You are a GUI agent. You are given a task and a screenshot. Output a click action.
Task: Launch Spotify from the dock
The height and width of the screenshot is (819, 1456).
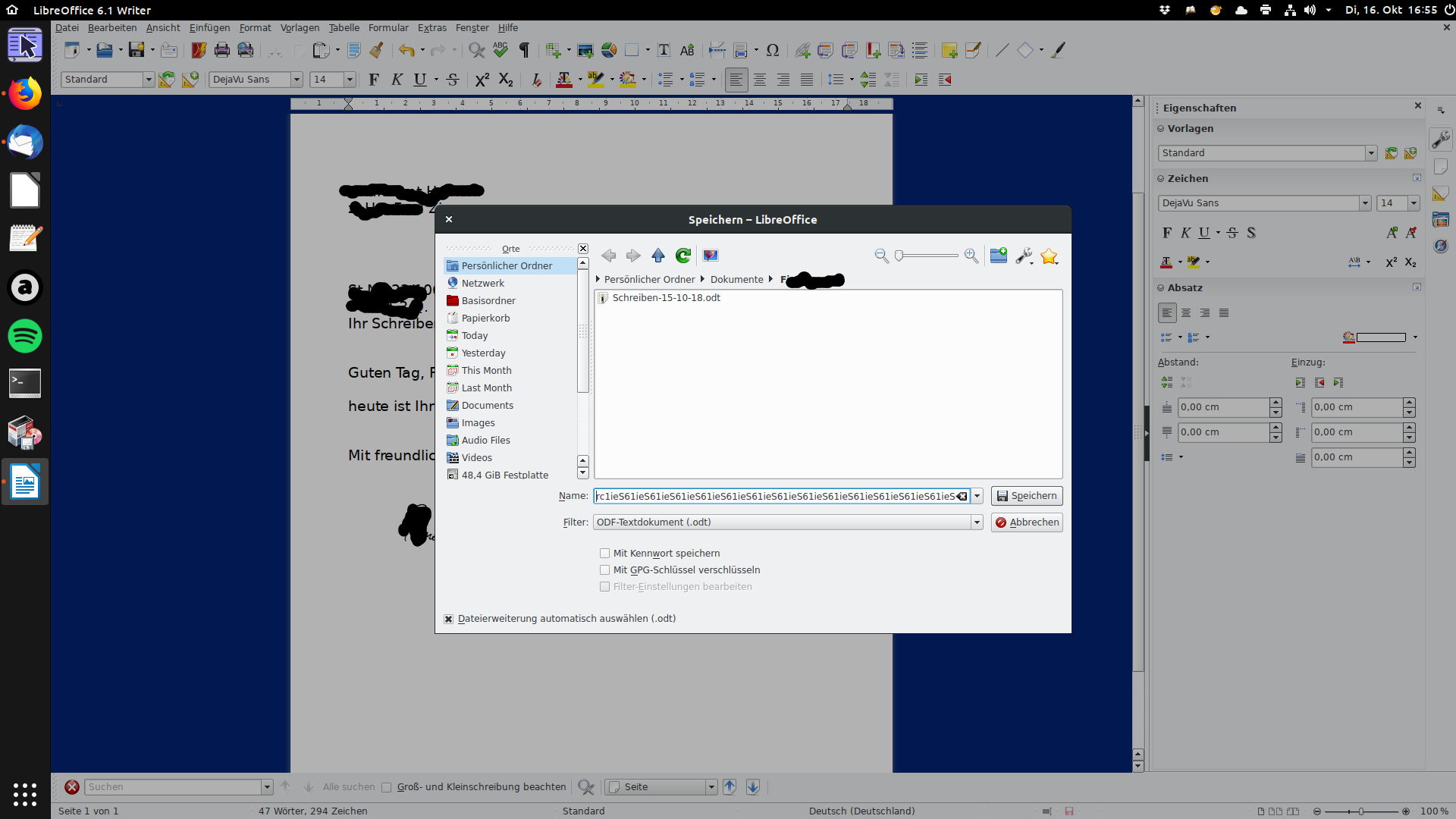point(25,335)
